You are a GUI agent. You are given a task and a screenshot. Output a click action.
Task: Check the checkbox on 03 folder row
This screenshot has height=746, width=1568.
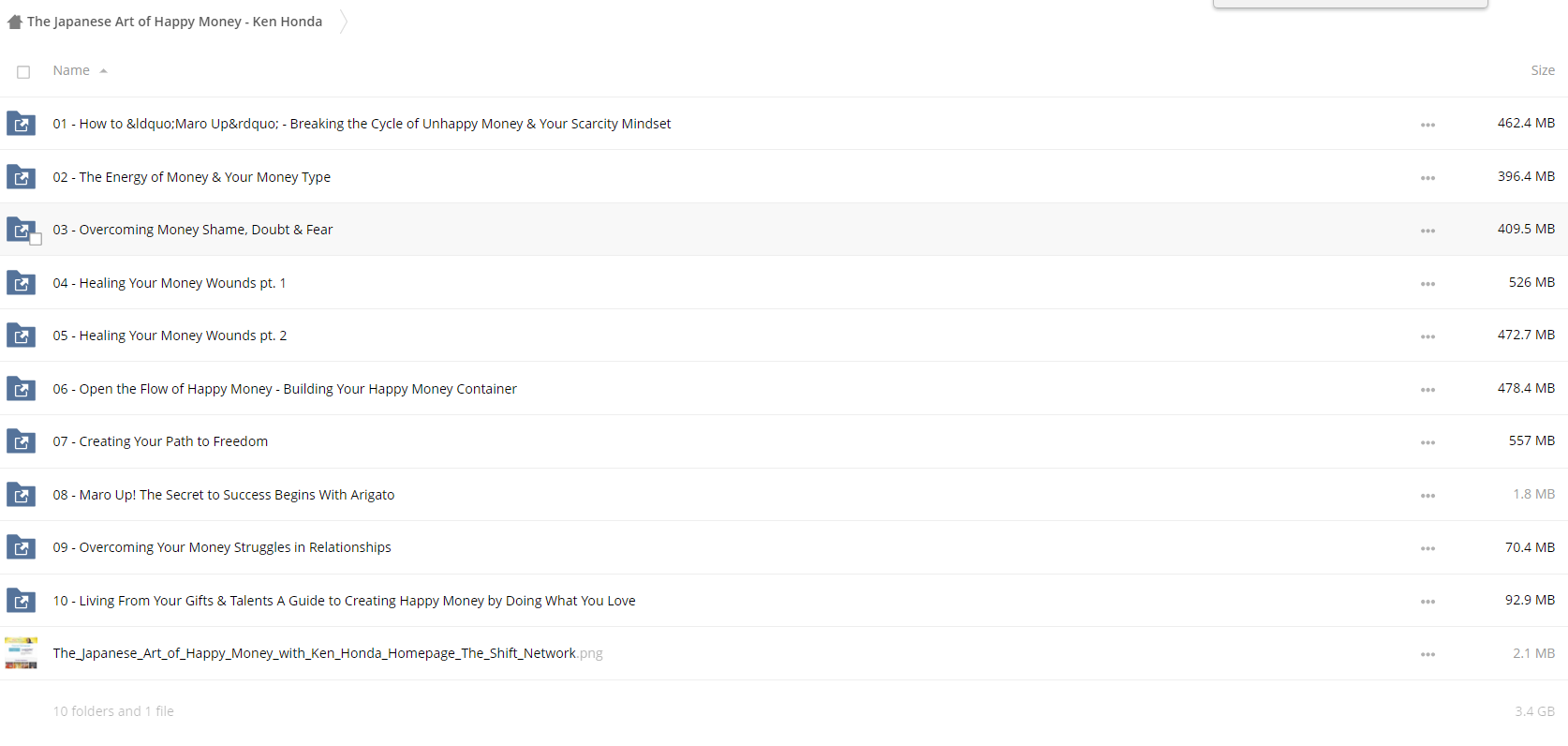(x=36, y=239)
